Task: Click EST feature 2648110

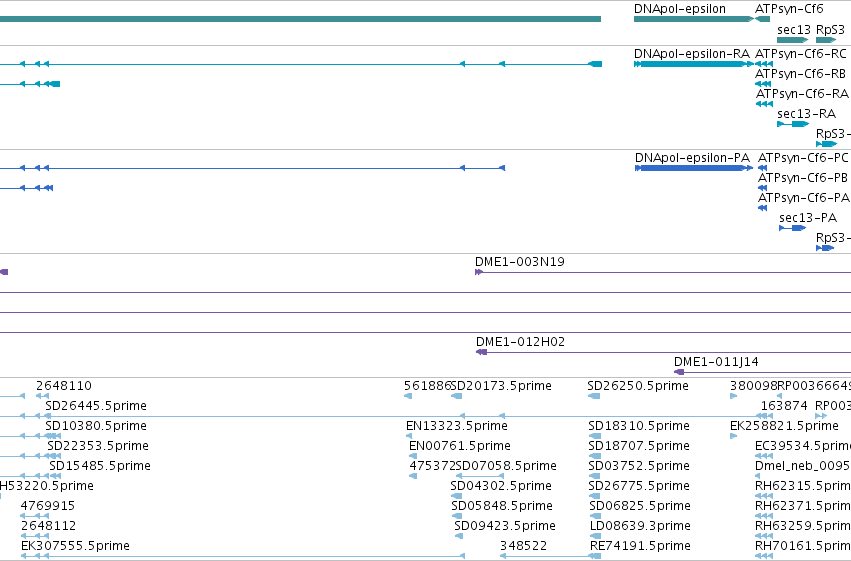Action: click(x=42, y=396)
